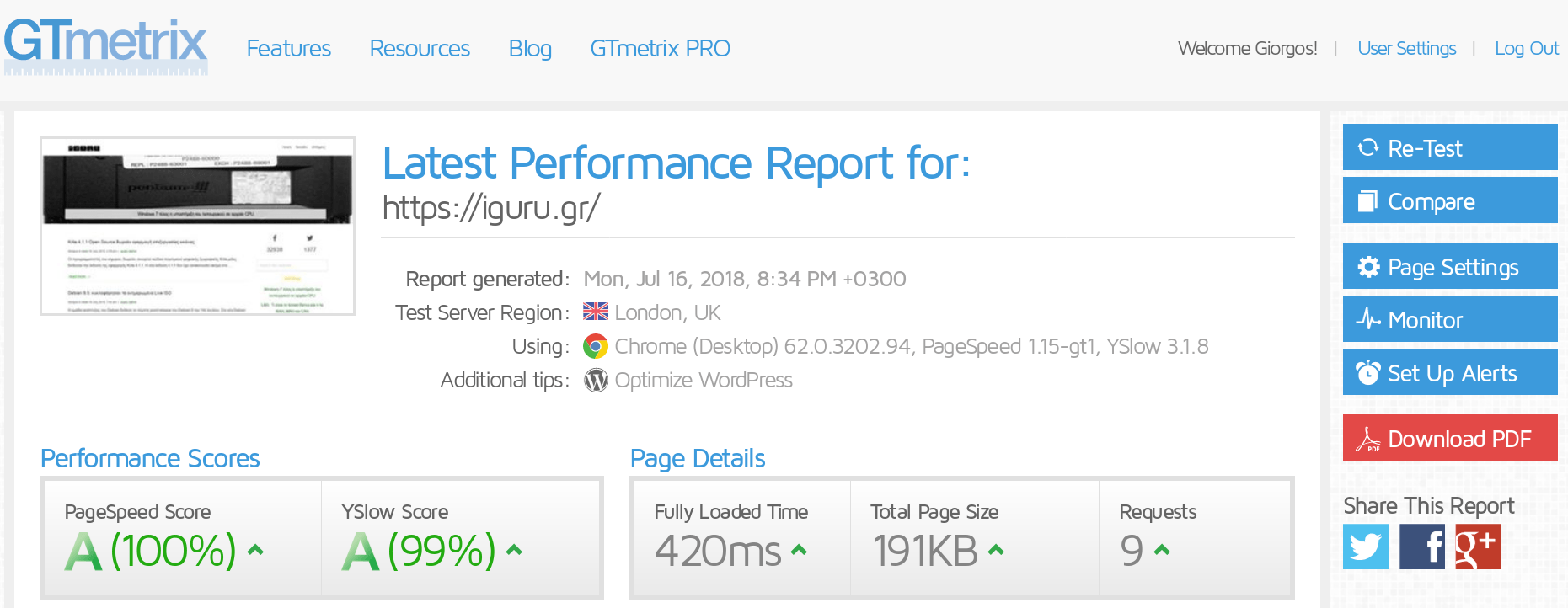Image resolution: width=1568 pixels, height=608 pixels.
Task: Click the Compare button
Action: click(x=1450, y=200)
